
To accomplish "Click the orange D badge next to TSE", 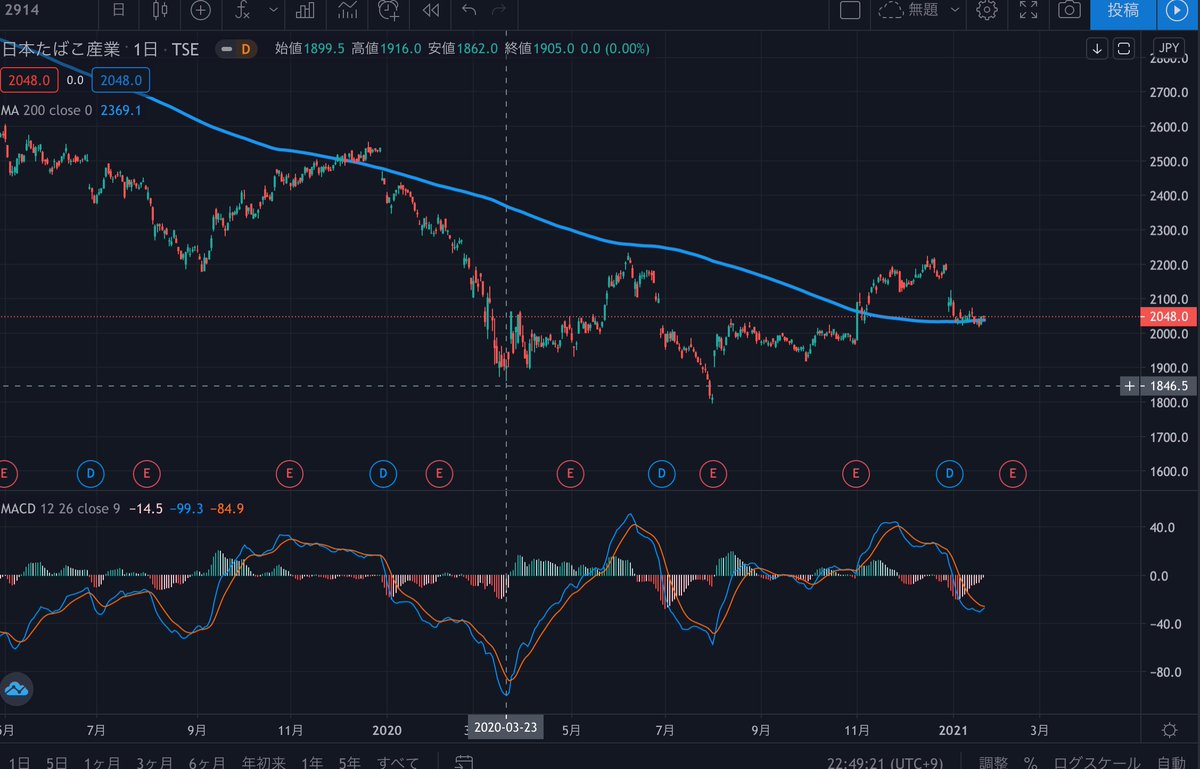I will [246, 48].
